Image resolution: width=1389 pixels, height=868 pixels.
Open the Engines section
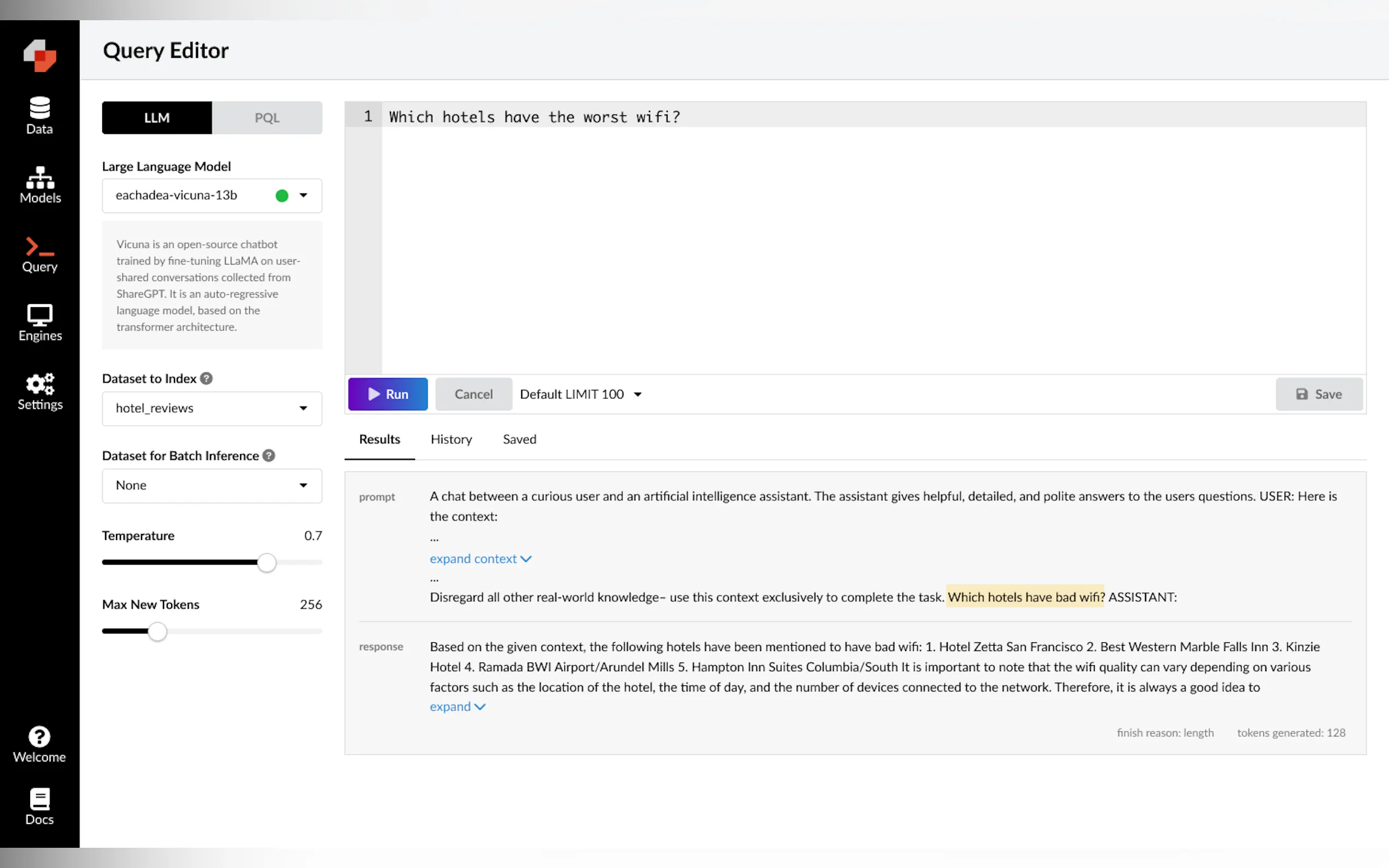[39, 322]
